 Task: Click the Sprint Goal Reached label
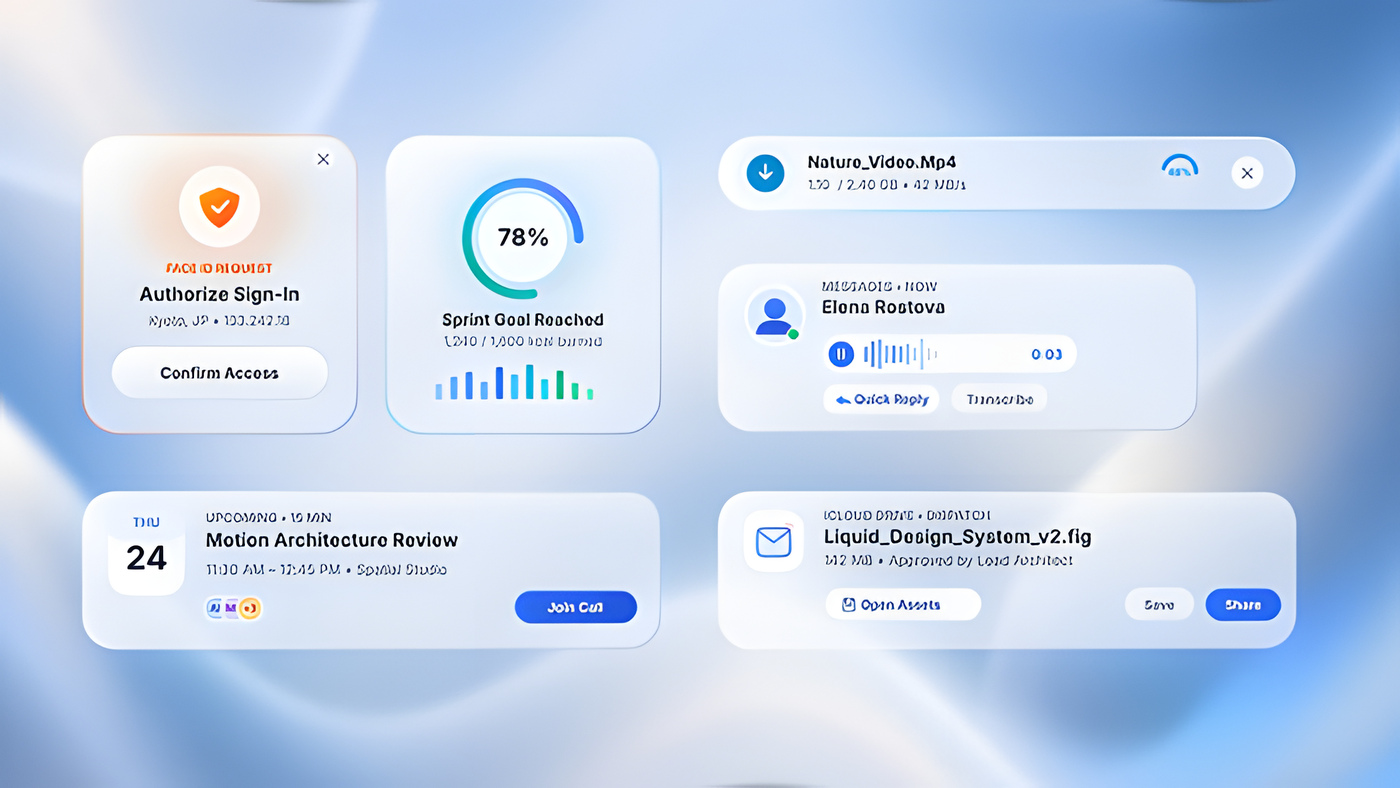523,320
